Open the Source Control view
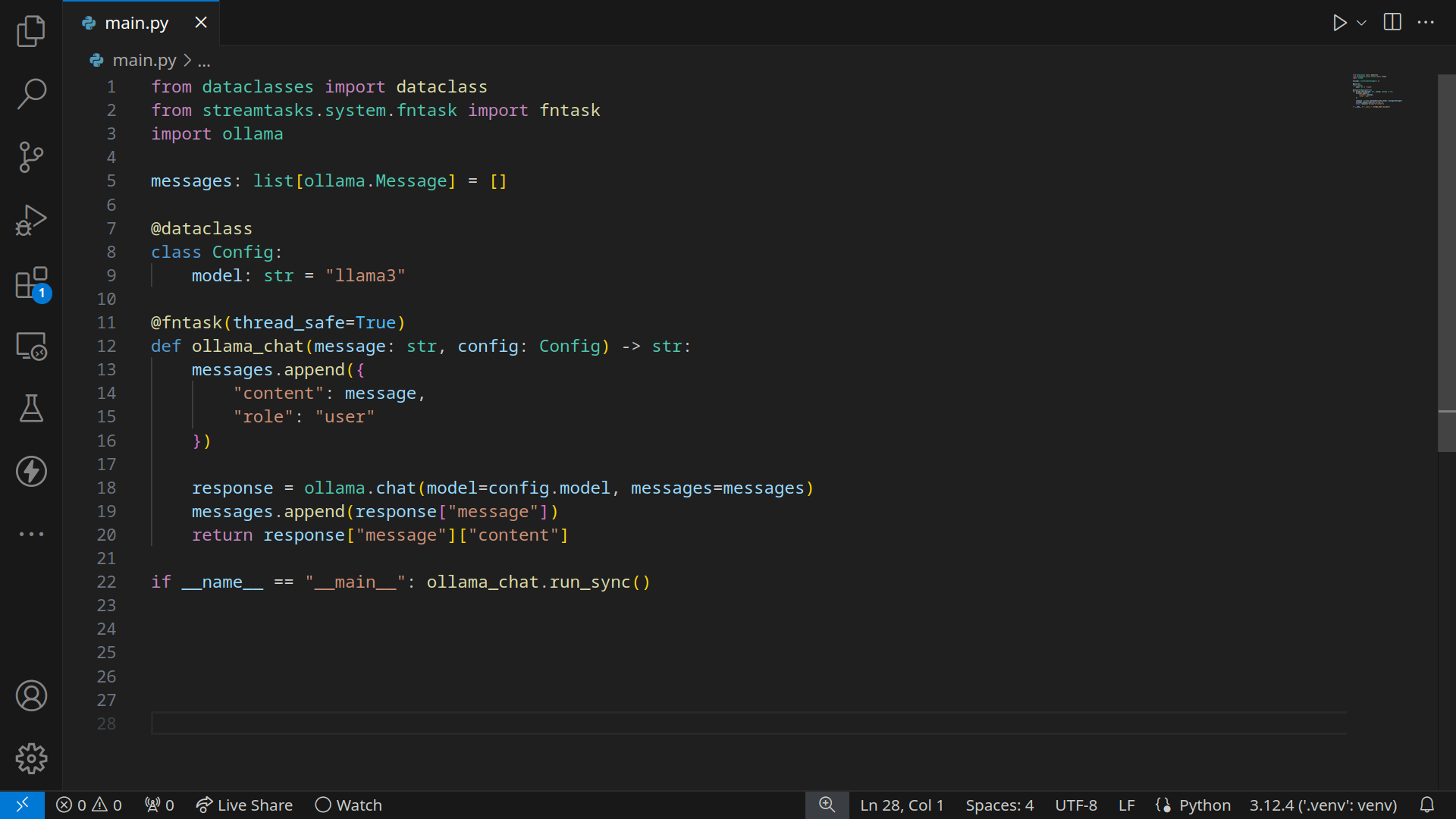The height and width of the screenshot is (819, 1456). click(x=31, y=157)
